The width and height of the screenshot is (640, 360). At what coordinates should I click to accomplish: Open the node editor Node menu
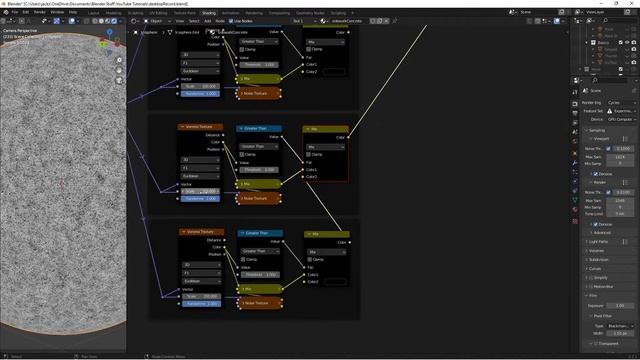pos(220,21)
